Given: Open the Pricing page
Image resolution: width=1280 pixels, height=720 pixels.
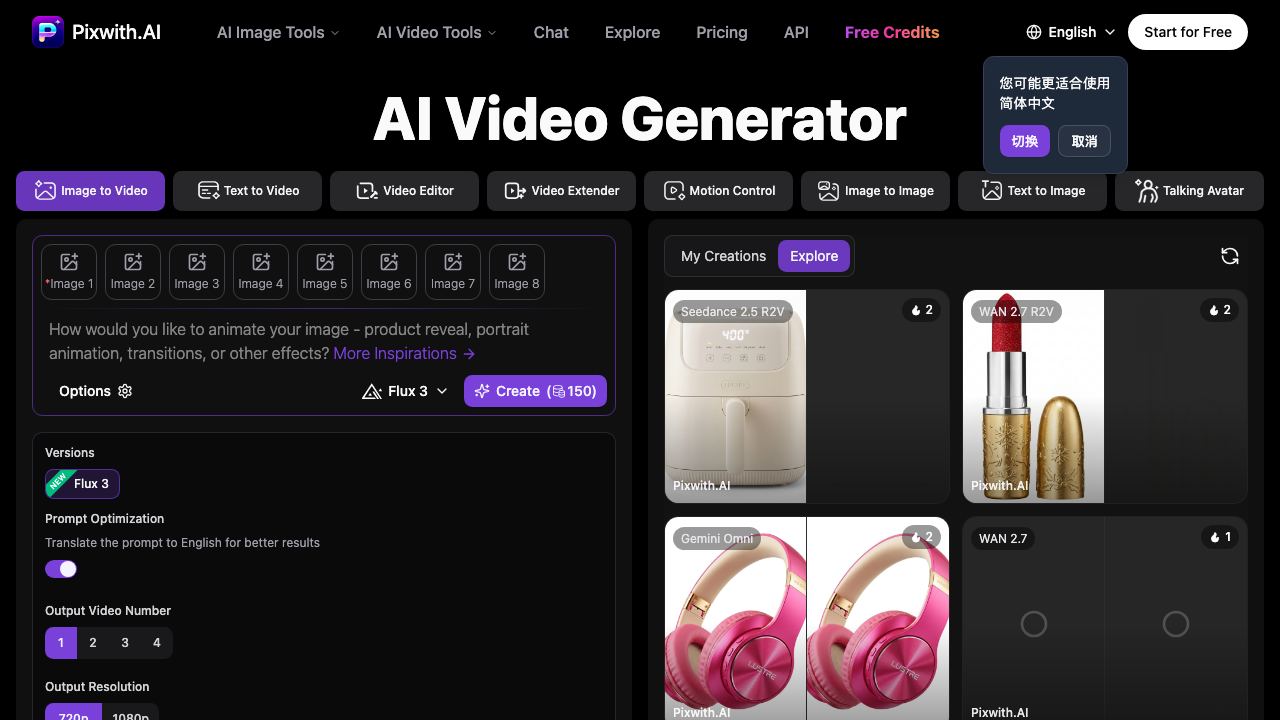Looking at the screenshot, I should [x=722, y=32].
